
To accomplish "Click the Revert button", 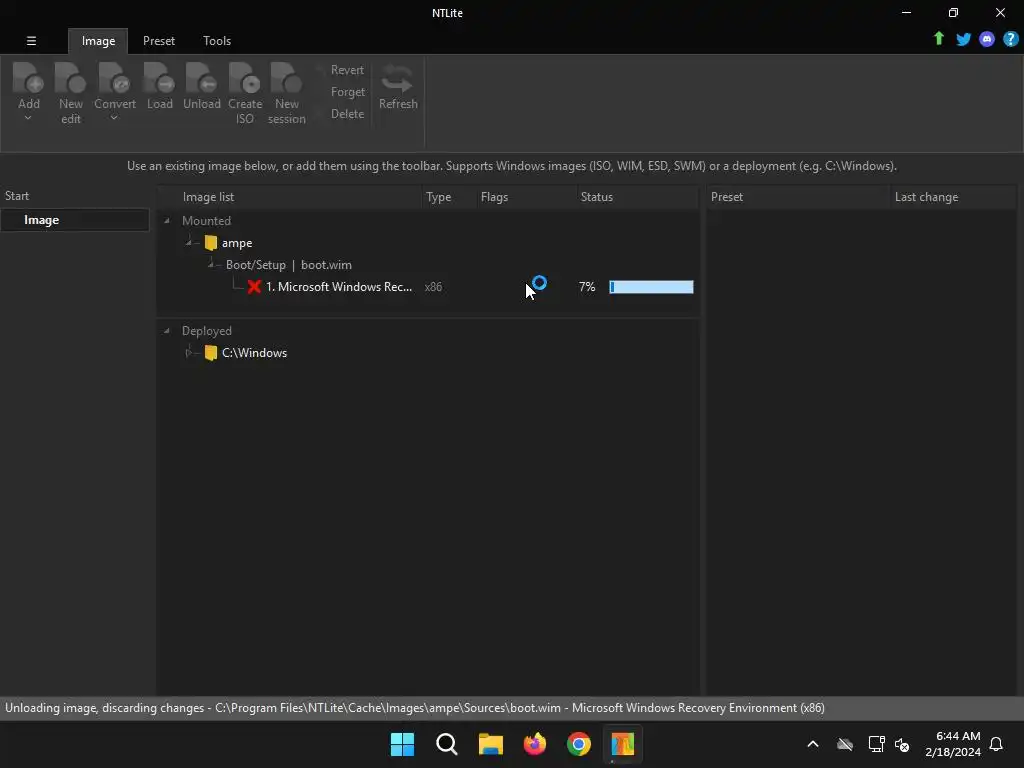I will [347, 70].
